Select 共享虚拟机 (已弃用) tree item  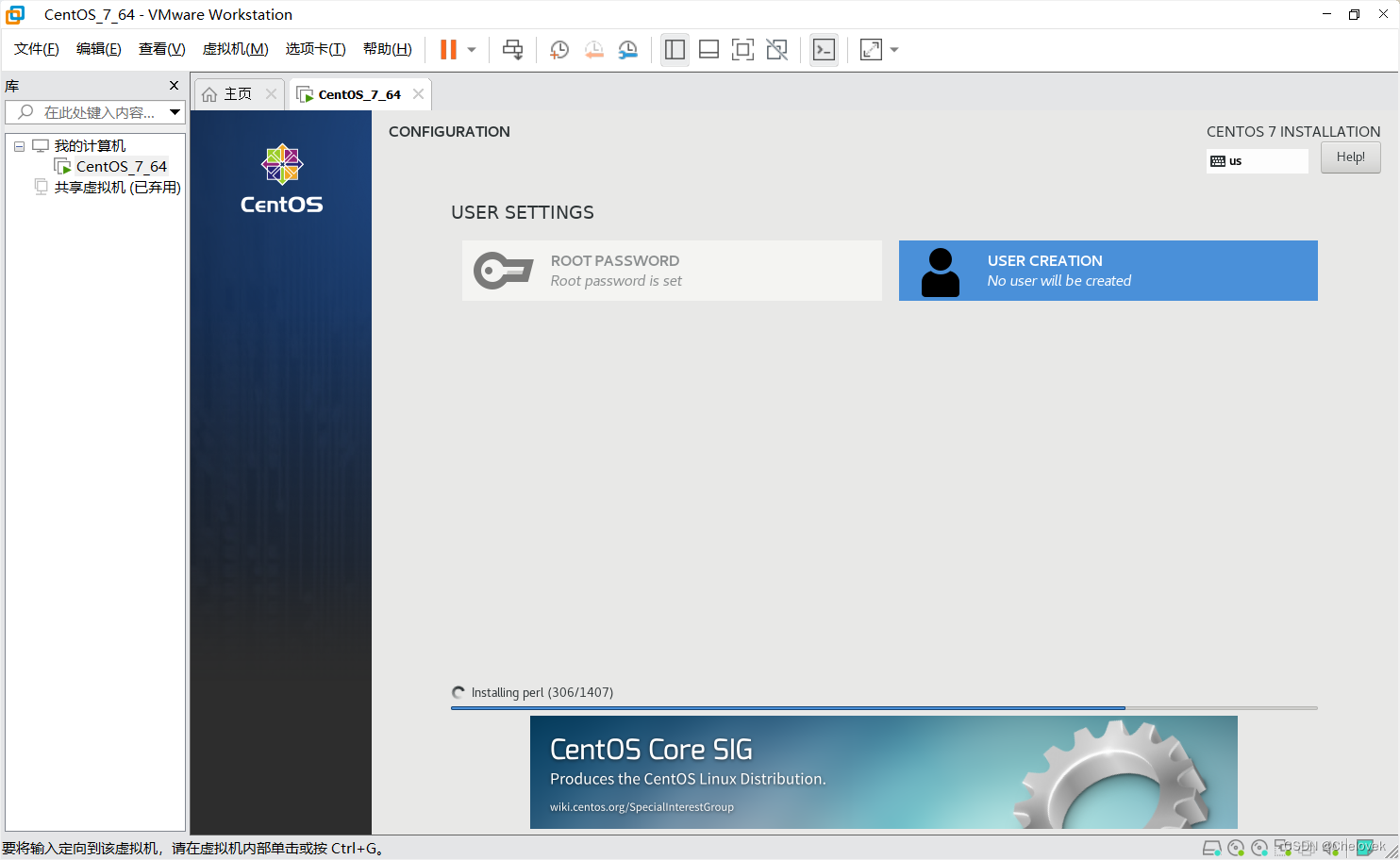pos(117,188)
